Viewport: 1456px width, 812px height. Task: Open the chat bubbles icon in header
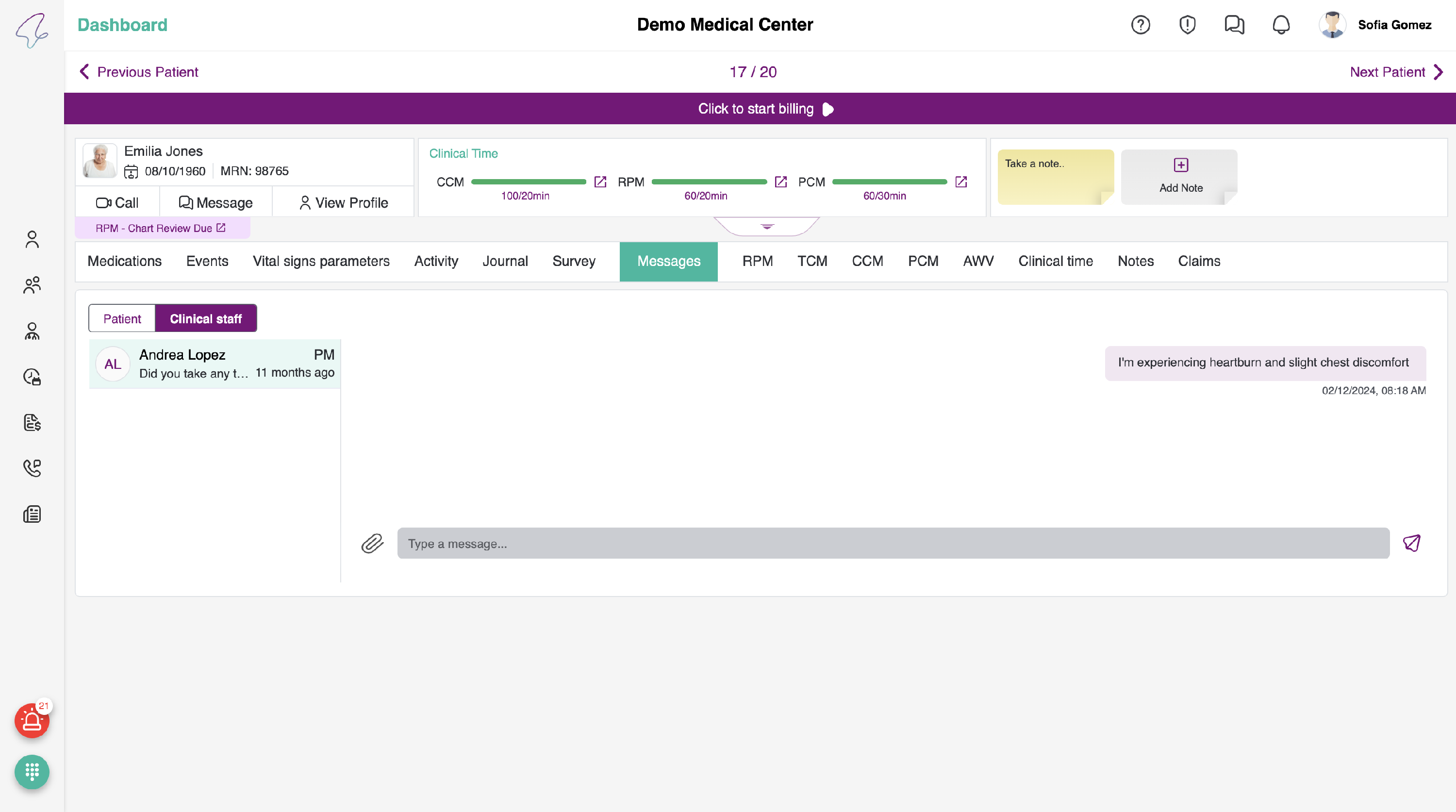tap(1234, 25)
